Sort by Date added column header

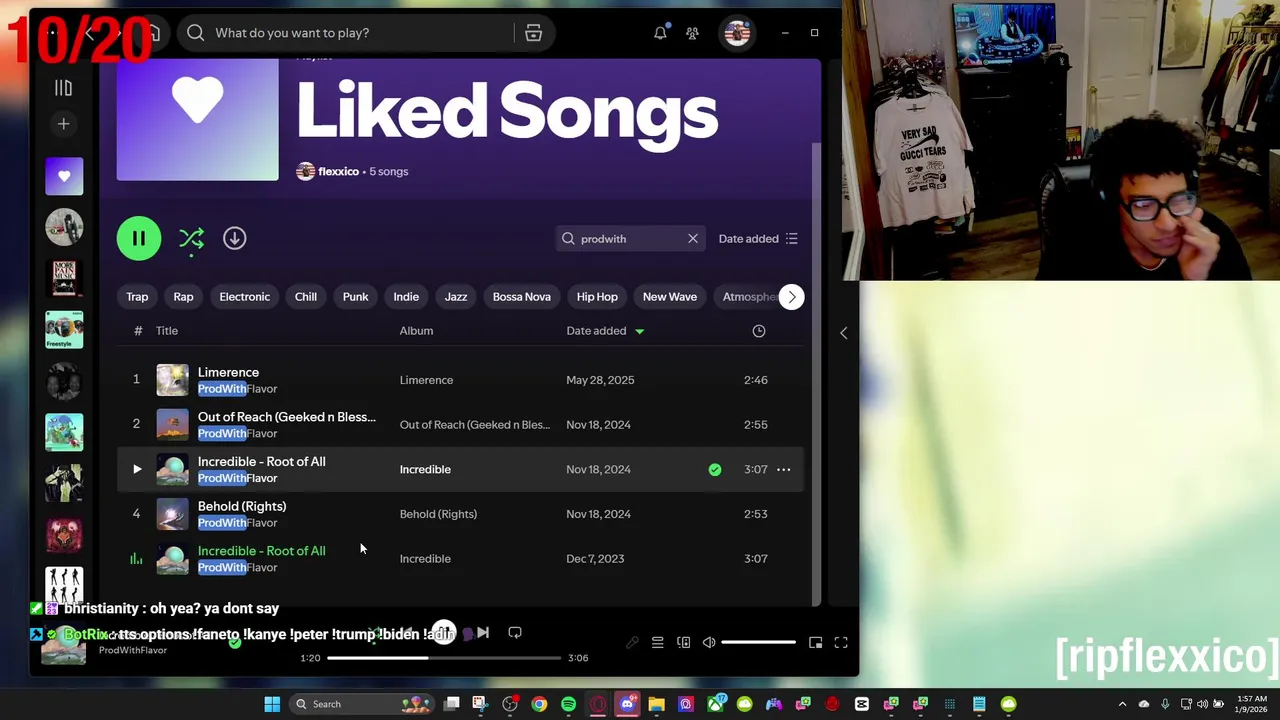[x=604, y=331]
